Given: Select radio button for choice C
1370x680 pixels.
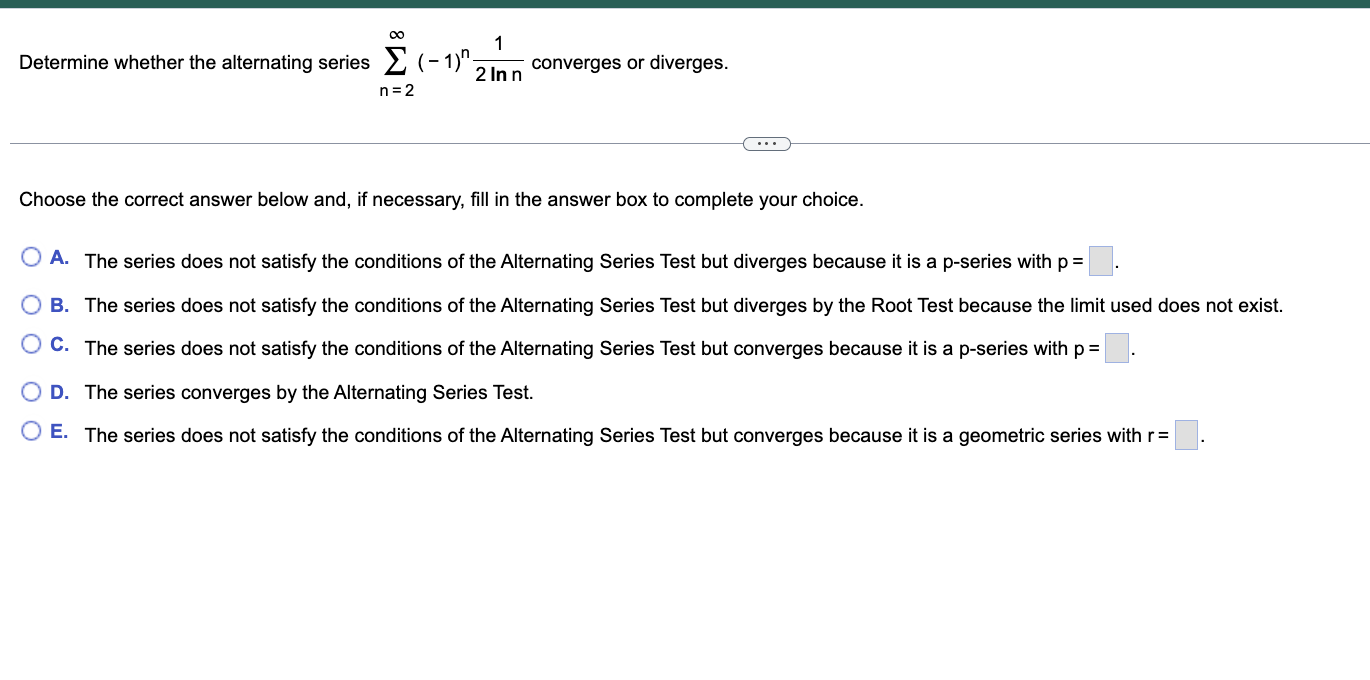Looking at the screenshot, I should click(31, 344).
